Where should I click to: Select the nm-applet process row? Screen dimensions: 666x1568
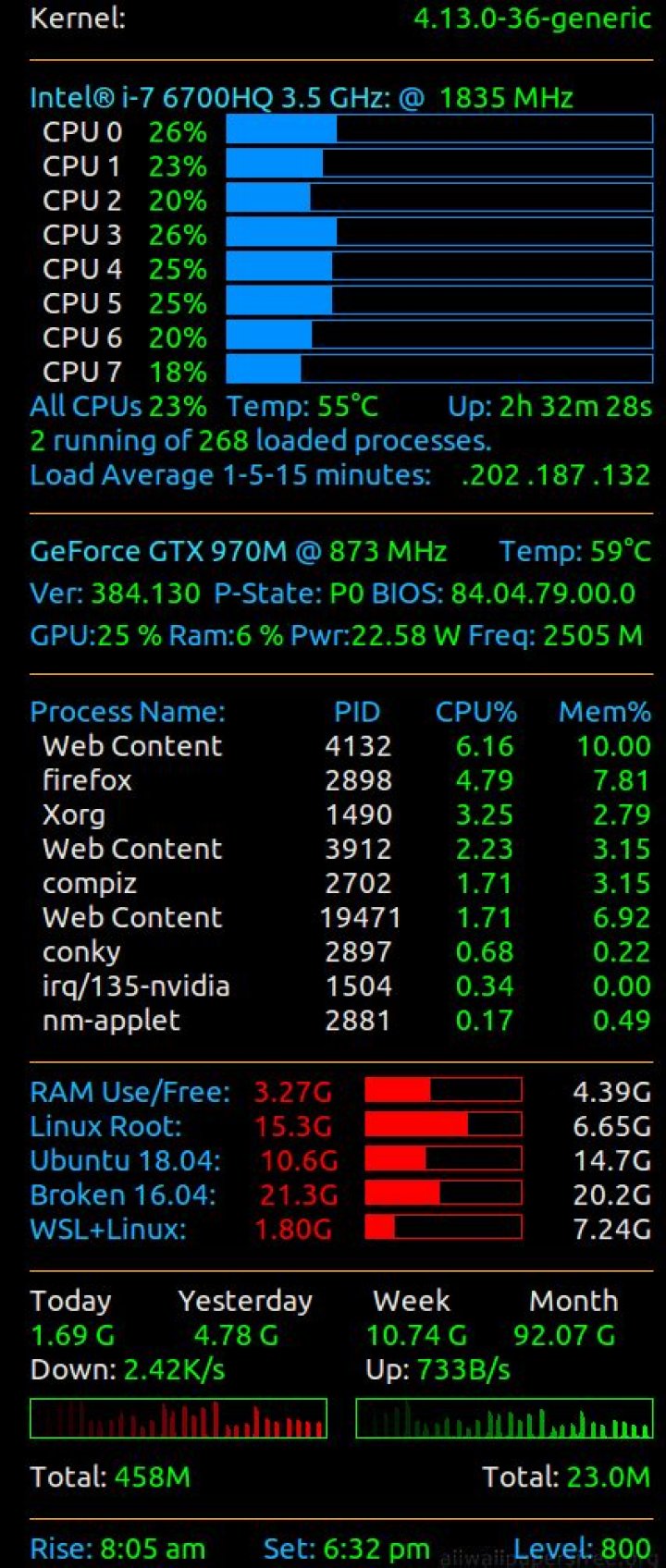pyautogui.click(x=347, y=1020)
